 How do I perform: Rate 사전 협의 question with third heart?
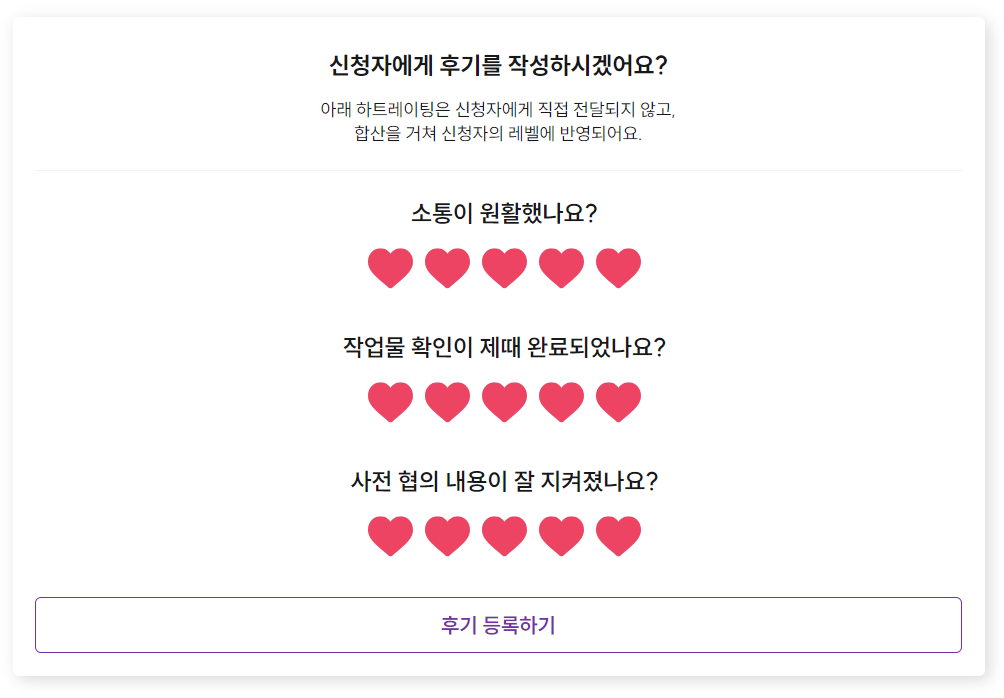click(x=504, y=536)
